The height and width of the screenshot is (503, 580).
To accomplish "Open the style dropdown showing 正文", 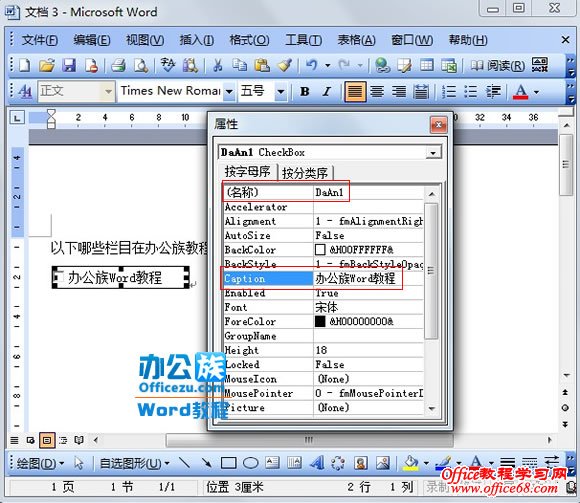I will pos(108,91).
